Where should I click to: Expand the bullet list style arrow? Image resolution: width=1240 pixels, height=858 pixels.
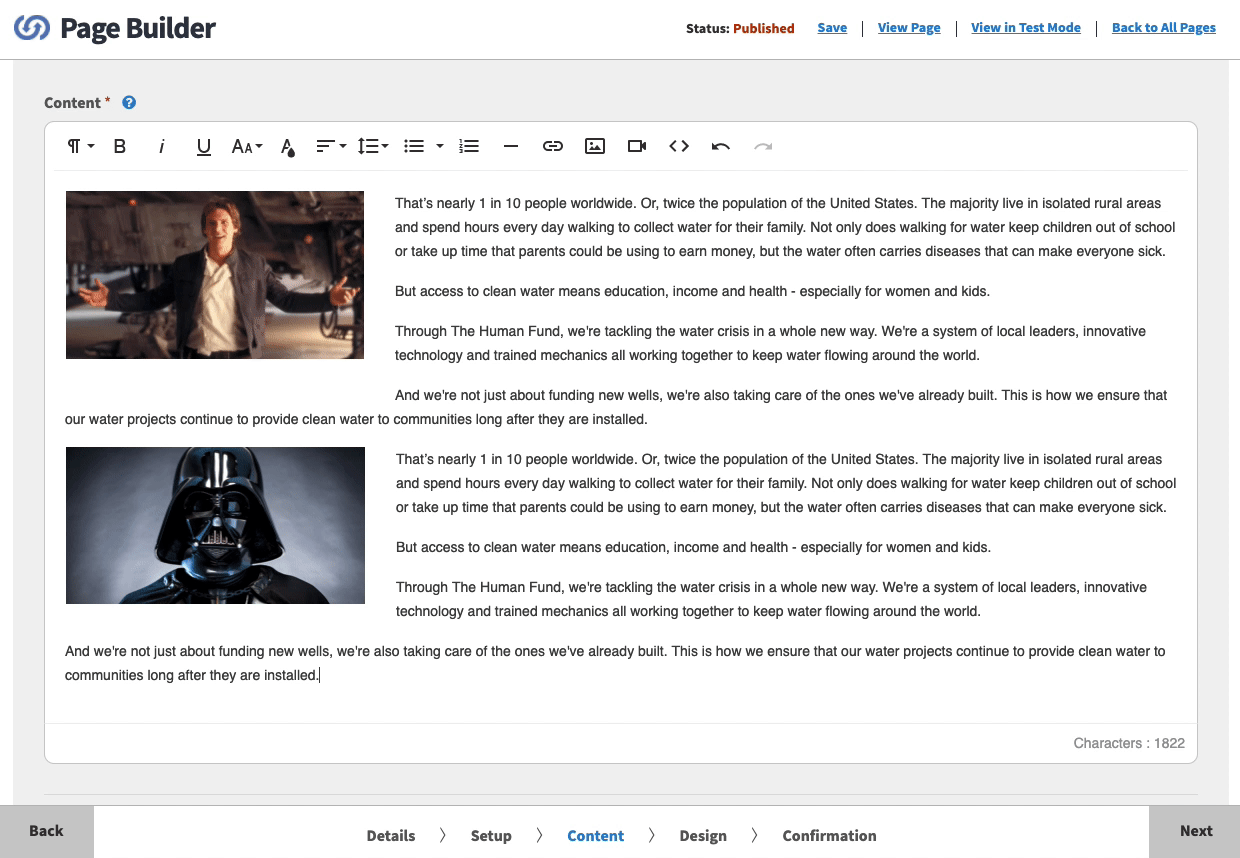pyautogui.click(x=440, y=146)
